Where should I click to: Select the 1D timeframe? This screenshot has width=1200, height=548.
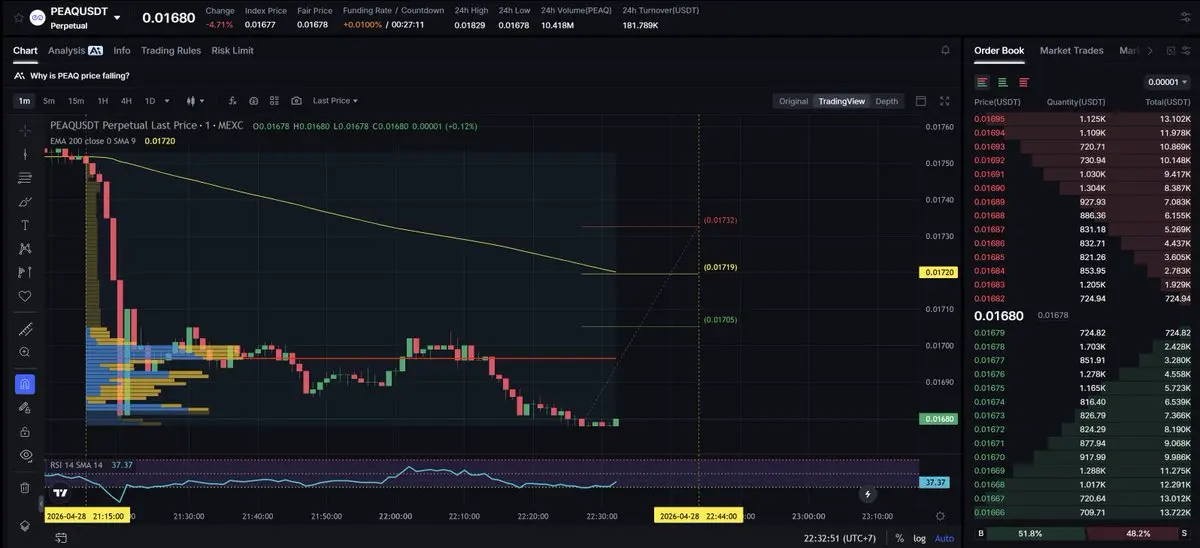[x=150, y=101]
